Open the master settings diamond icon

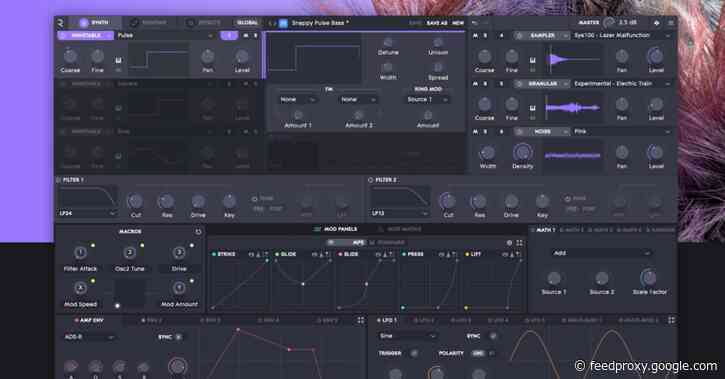coord(657,22)
